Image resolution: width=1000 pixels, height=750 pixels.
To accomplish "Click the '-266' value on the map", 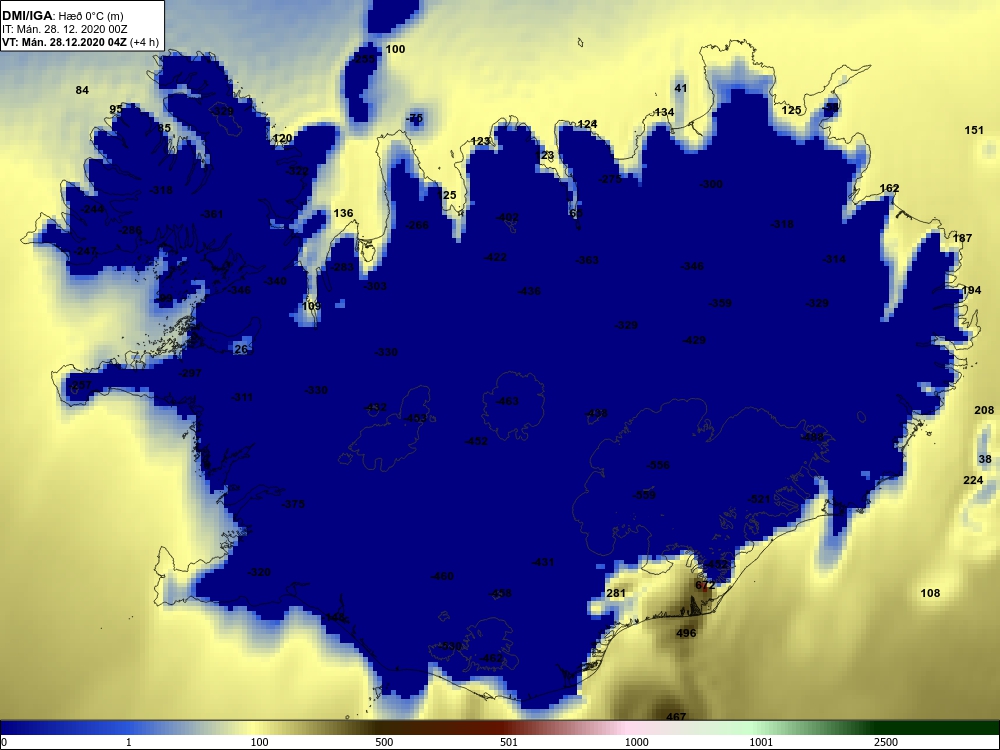I will (x=418, y=225).
